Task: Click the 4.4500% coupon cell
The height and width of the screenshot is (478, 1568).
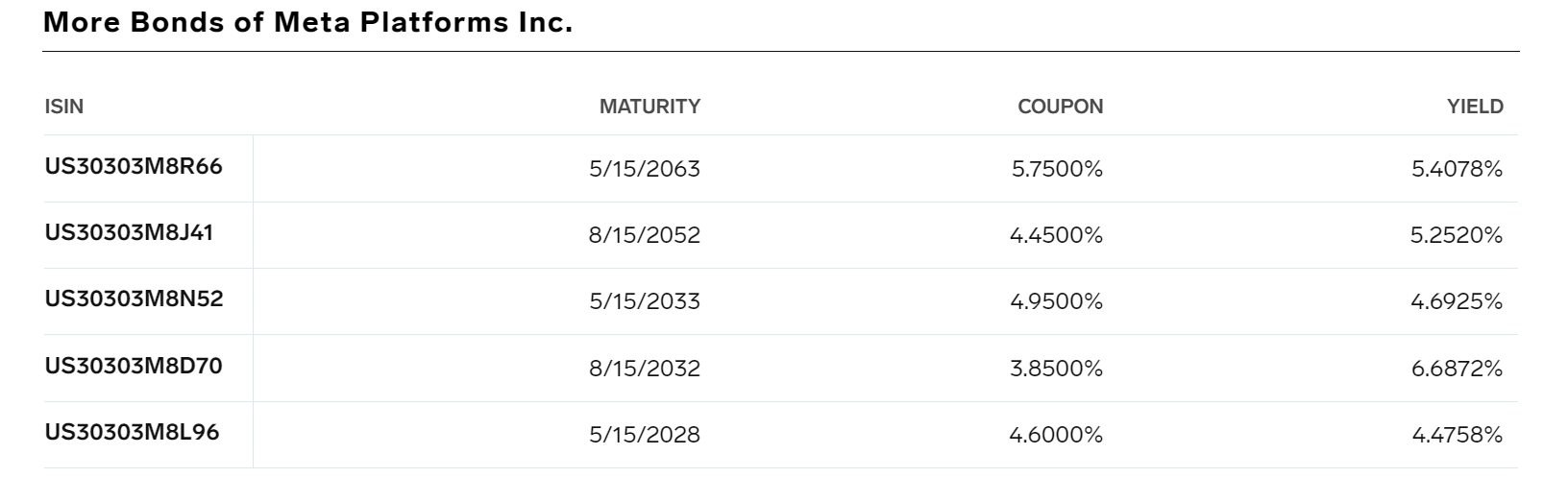Action: [x=1056, y=235]
